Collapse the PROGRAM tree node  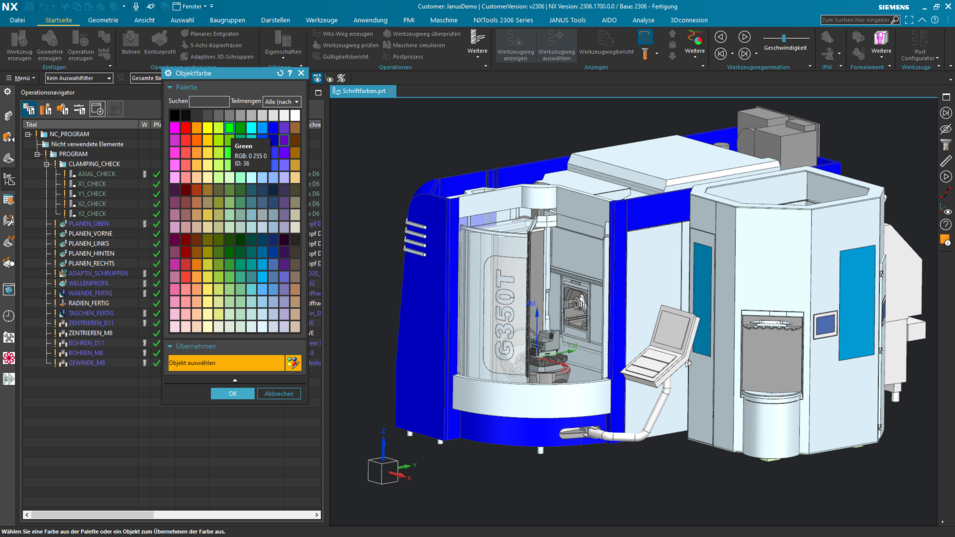[x=38, y=154]
